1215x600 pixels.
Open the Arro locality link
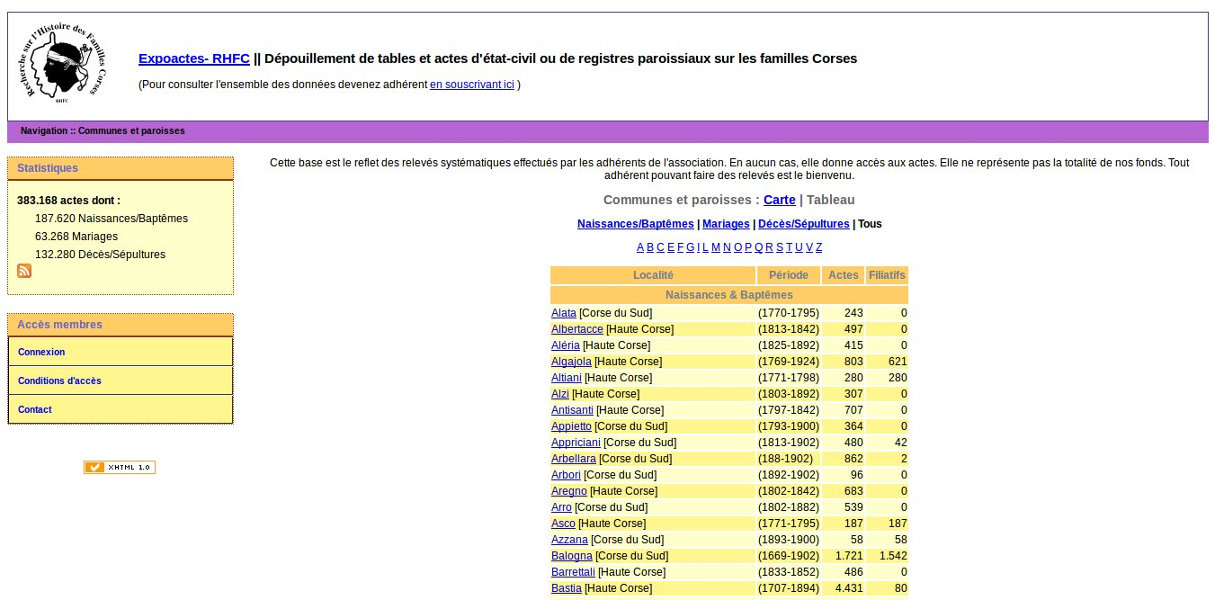pos(561,507)
